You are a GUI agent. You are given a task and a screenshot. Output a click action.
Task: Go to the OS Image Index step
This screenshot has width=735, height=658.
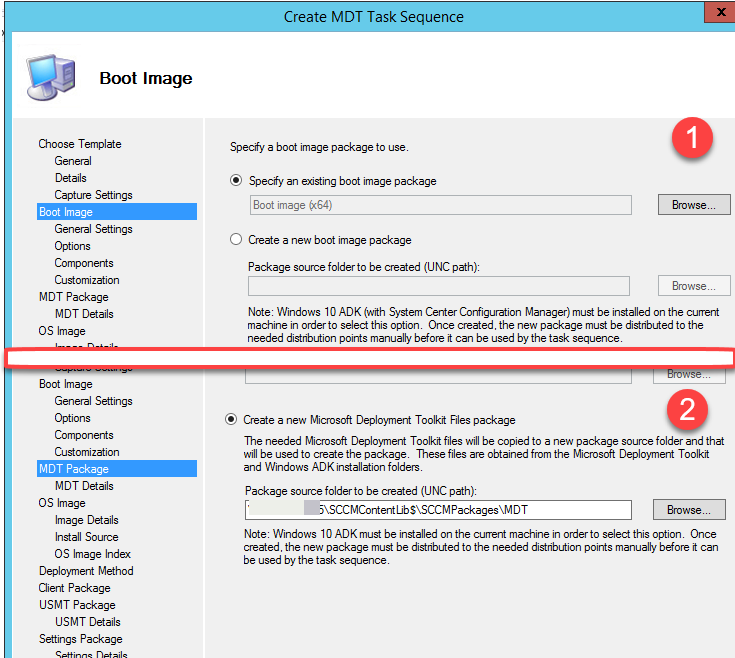tap(92, 553)
